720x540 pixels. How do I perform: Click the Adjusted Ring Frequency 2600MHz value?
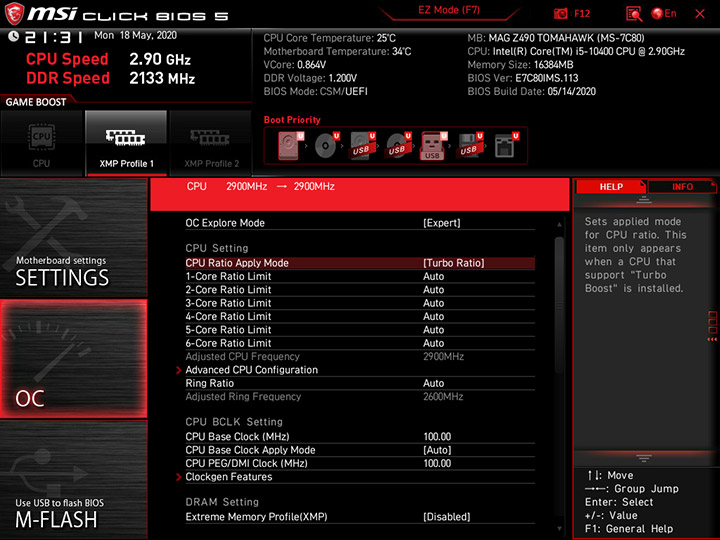click(444, 397)
